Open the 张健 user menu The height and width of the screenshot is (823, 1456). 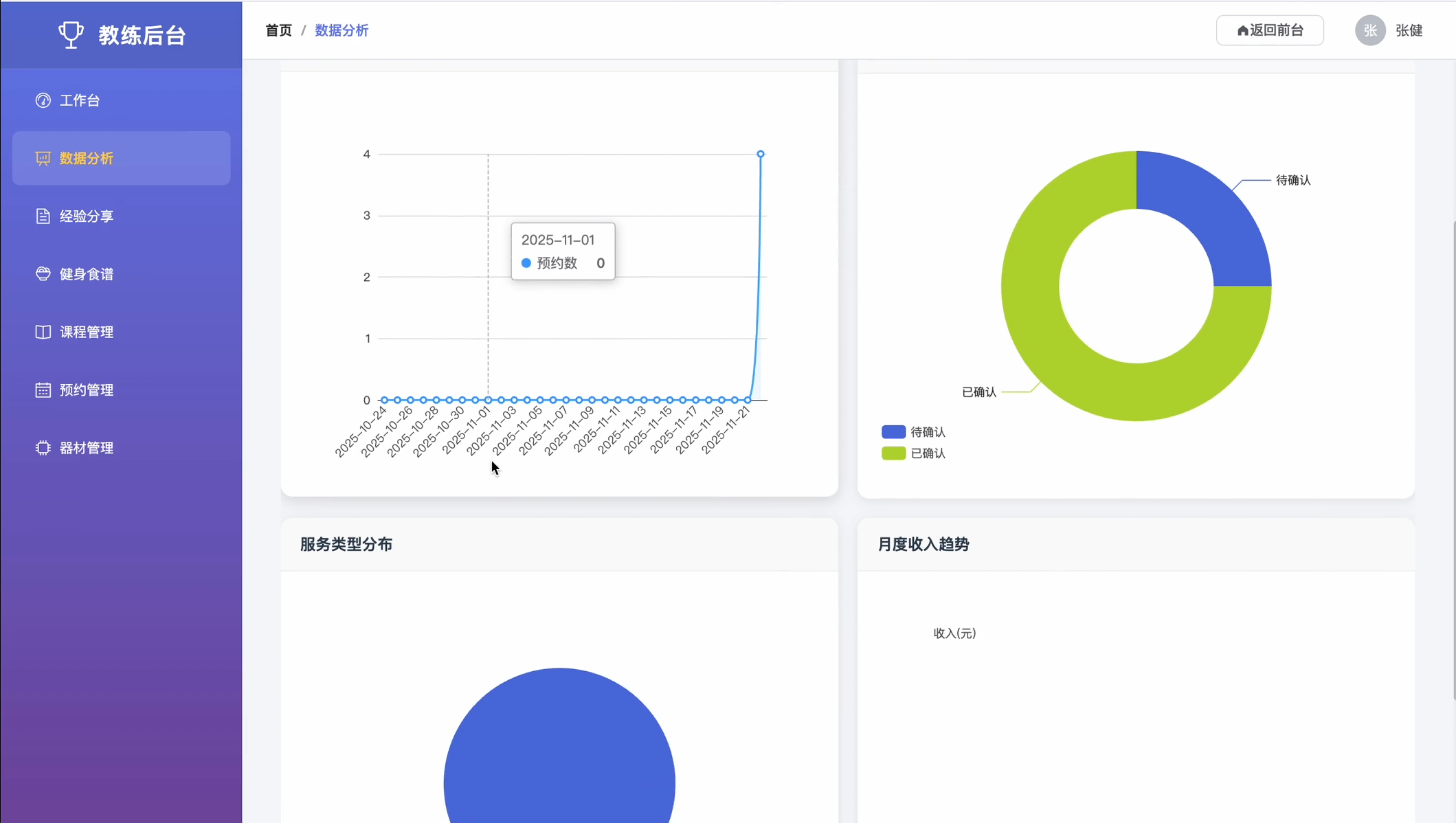pyautogui.click(x=1409, y=30)
